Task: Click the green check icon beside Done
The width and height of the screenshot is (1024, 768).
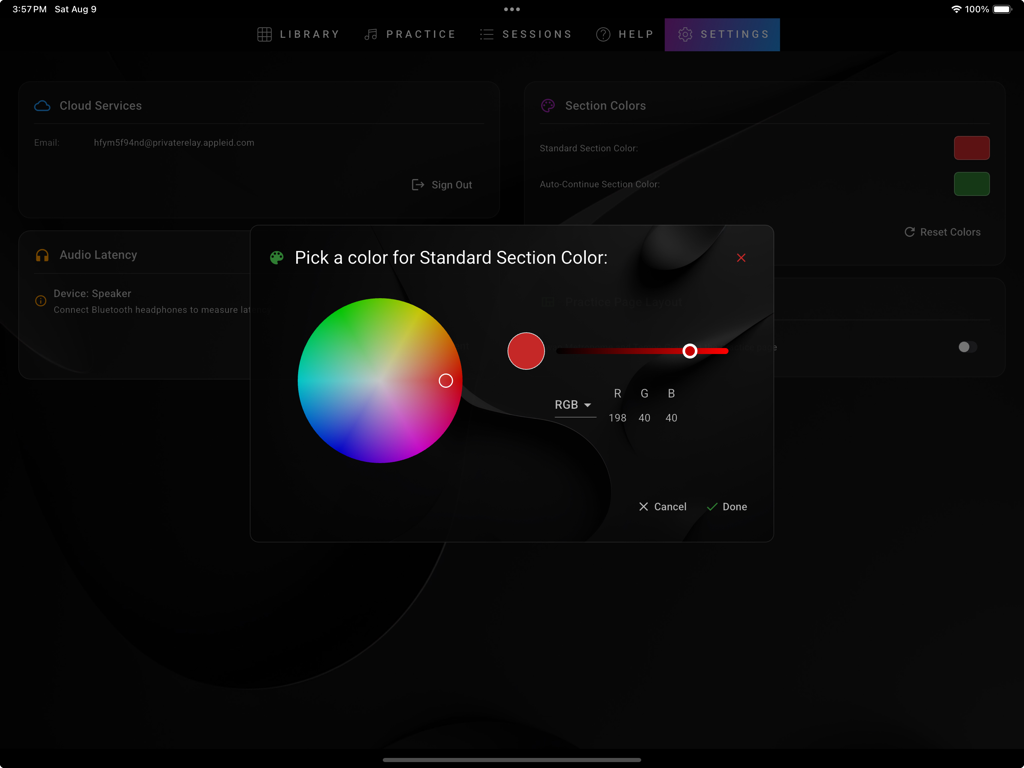Action: 712,506
